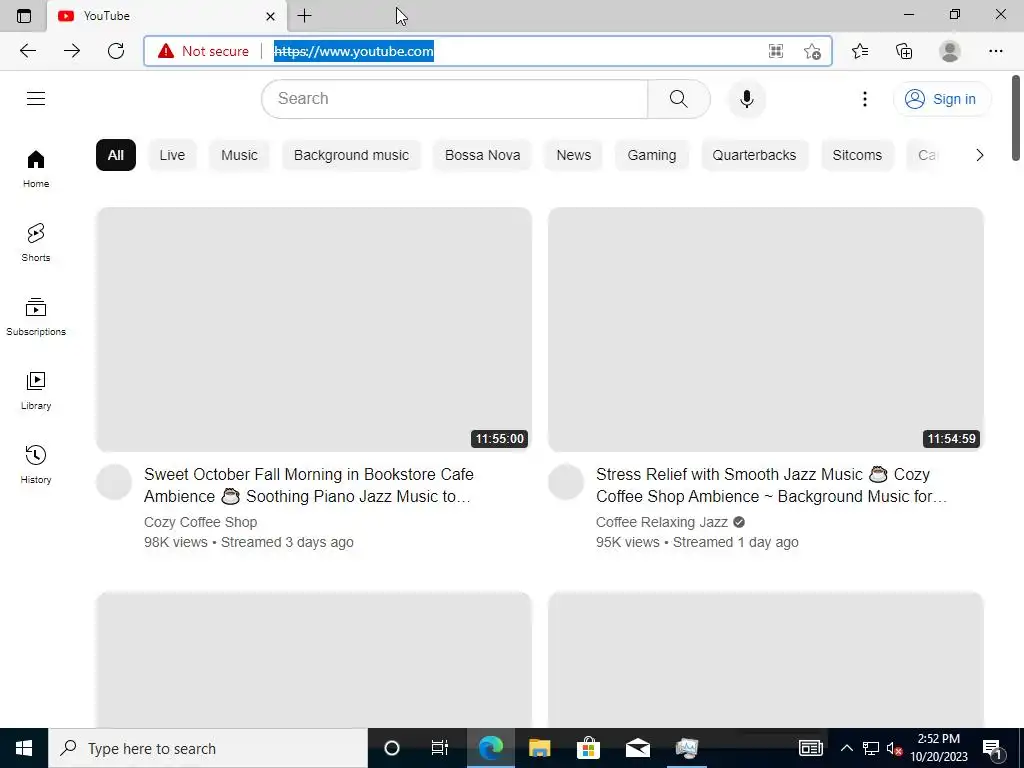Click the Sweet October Fall Morning title

(308, 485)
